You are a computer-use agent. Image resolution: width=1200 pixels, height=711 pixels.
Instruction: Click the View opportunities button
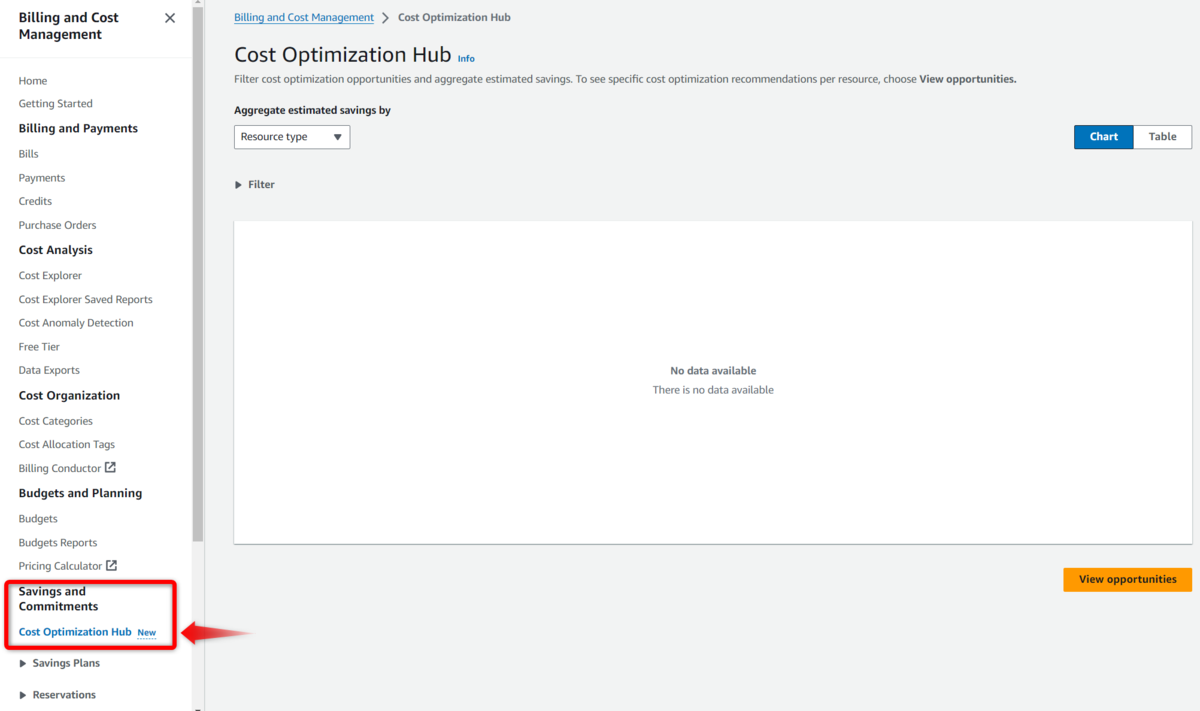(x=1127, y=579)
